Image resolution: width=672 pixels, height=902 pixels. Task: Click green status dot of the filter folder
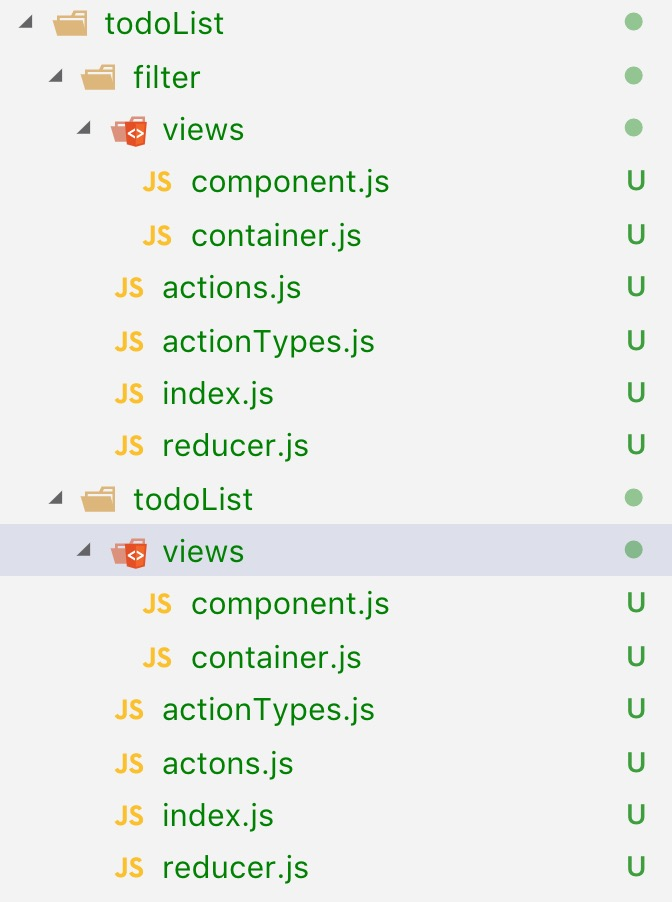[633, 75]
